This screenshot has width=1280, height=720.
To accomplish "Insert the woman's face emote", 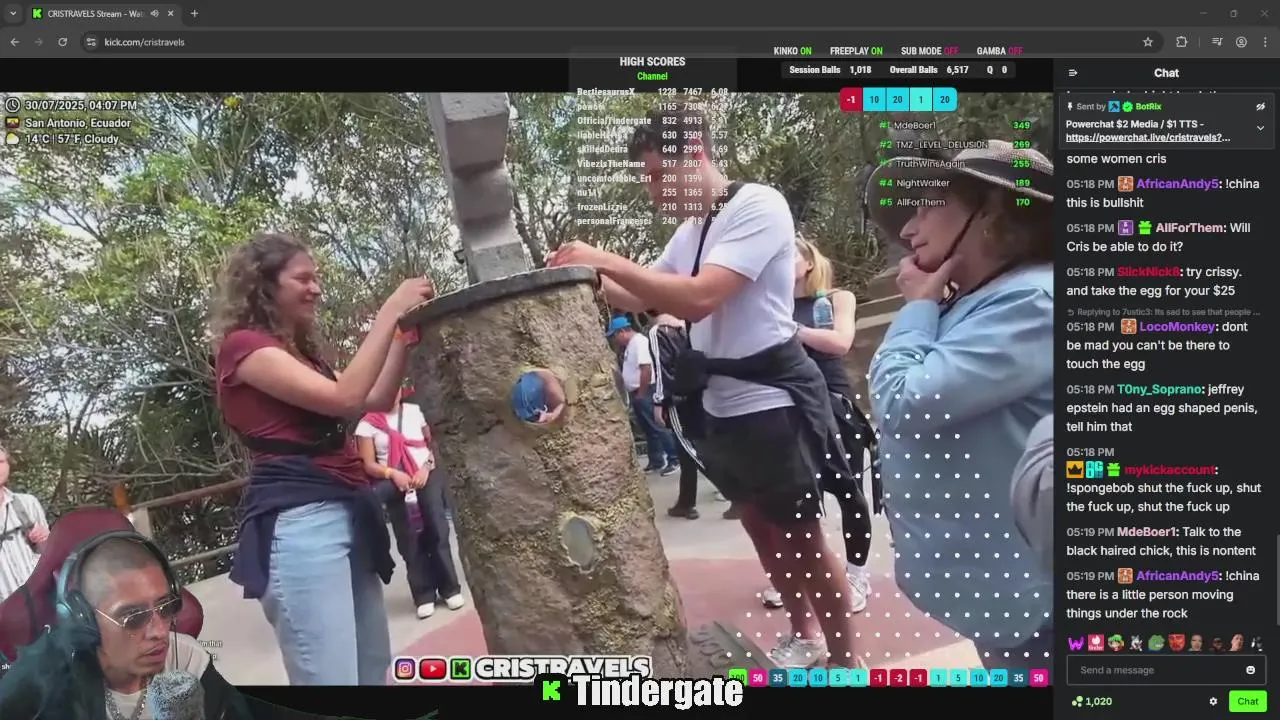I will point(1237,643).
